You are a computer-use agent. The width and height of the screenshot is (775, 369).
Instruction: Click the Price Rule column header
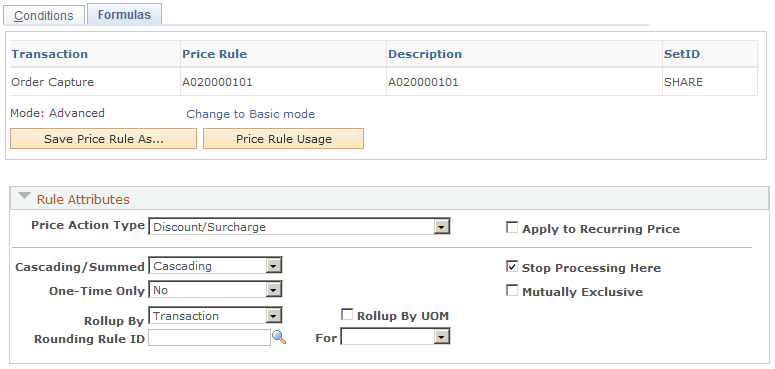215,54
